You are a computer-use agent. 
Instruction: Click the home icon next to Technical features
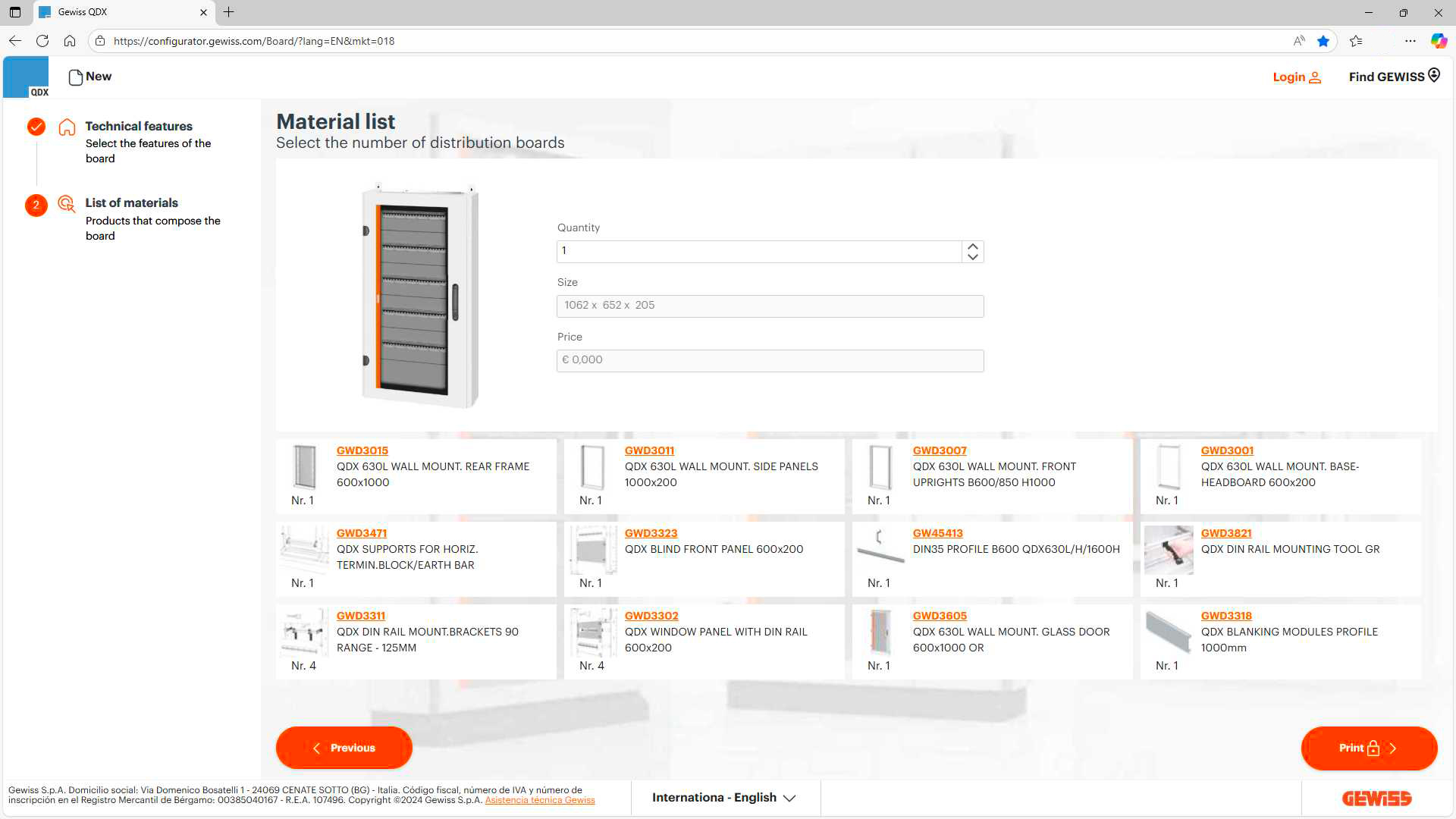point(67,127)
